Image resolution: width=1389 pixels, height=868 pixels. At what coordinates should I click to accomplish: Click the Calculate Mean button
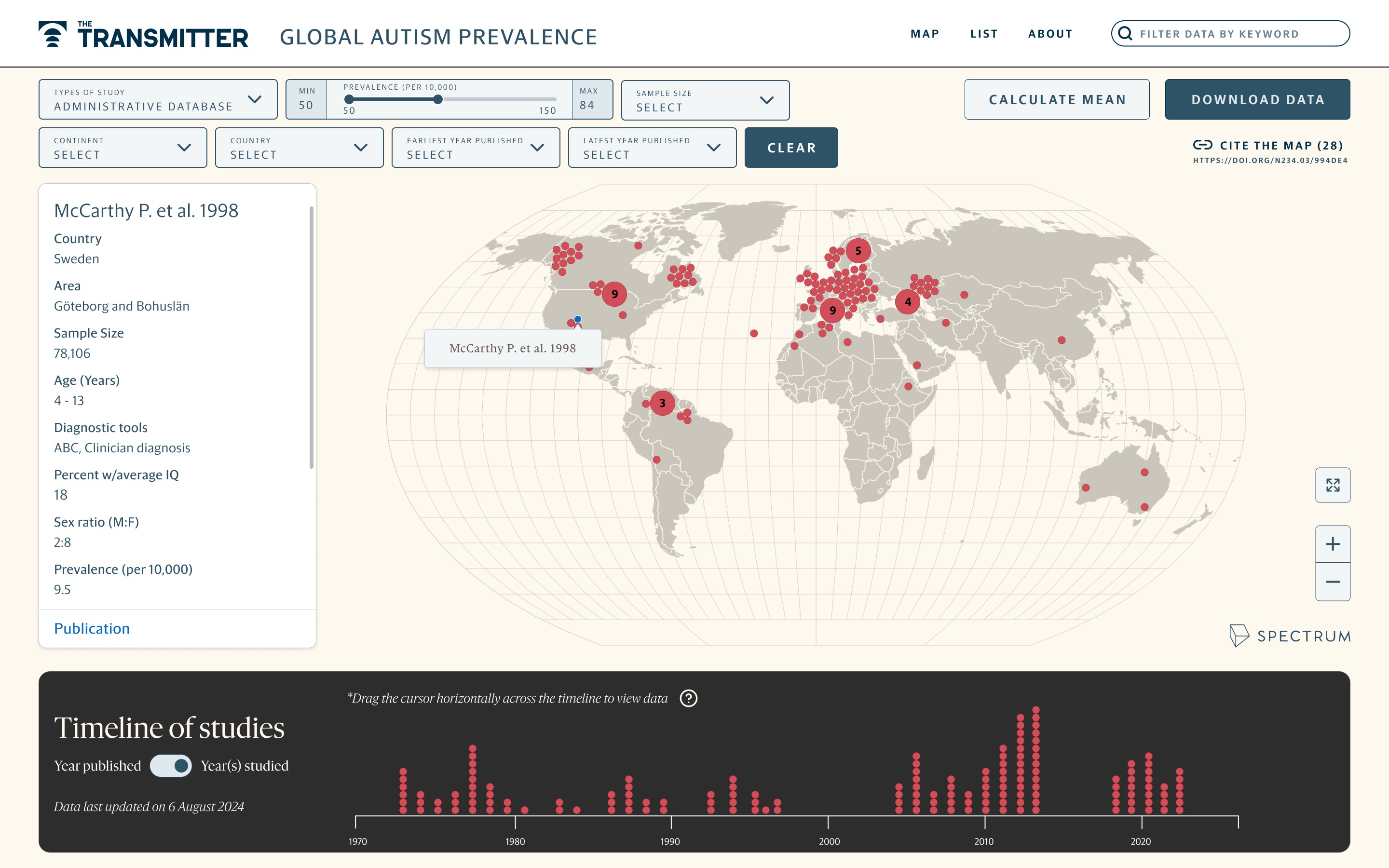click(1057, 99)
